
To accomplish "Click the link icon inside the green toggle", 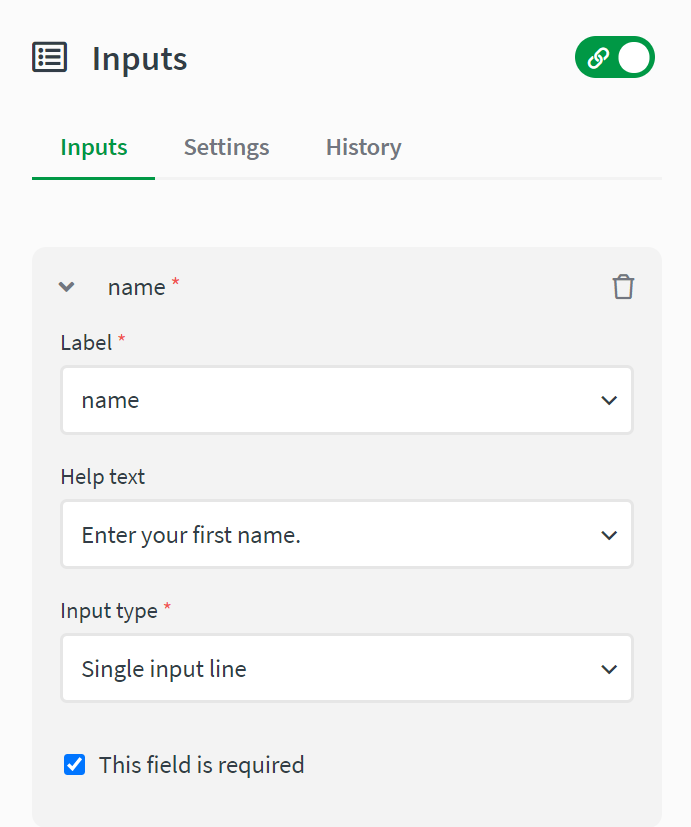I will point(600,57).
